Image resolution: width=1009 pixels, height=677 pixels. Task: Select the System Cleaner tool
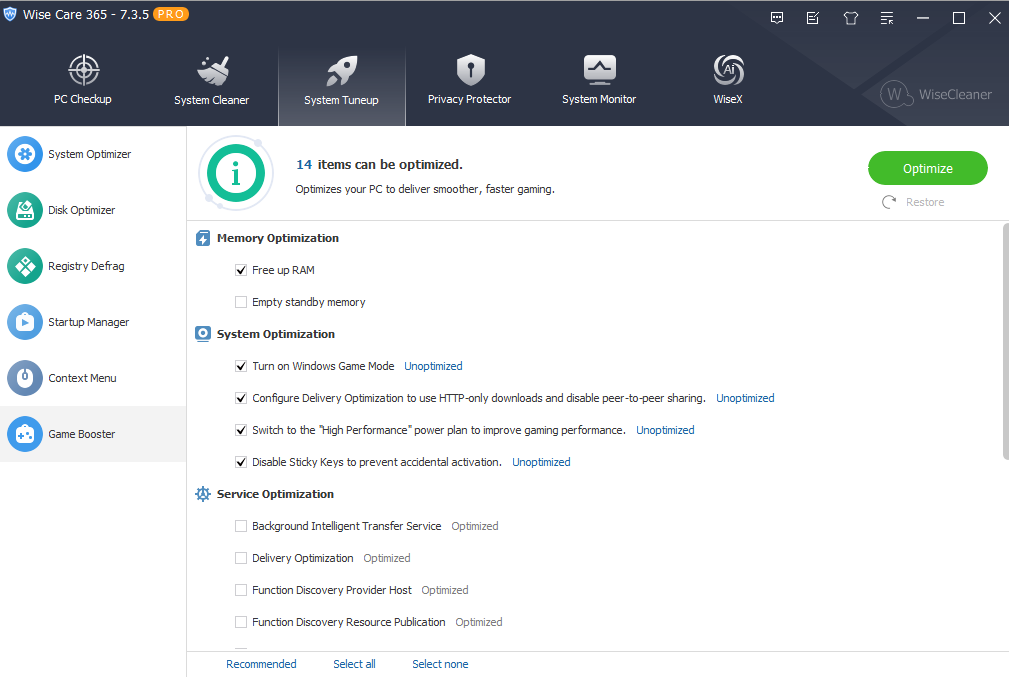coord(211,80)
